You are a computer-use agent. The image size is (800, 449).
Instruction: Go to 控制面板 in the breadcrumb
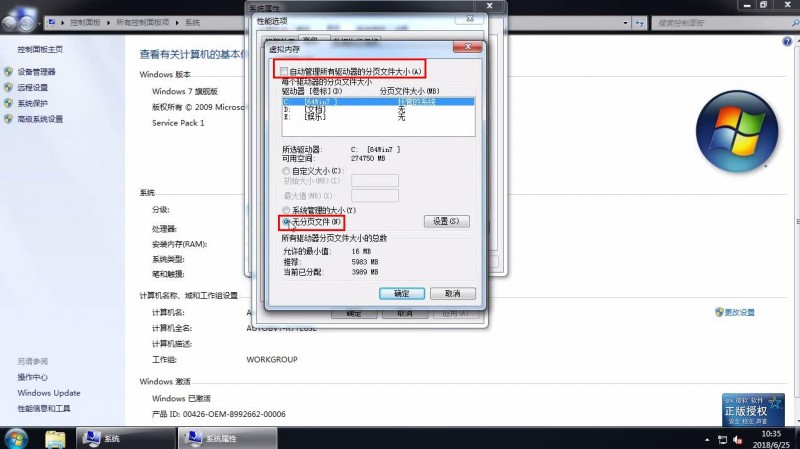tap(85, 23)
